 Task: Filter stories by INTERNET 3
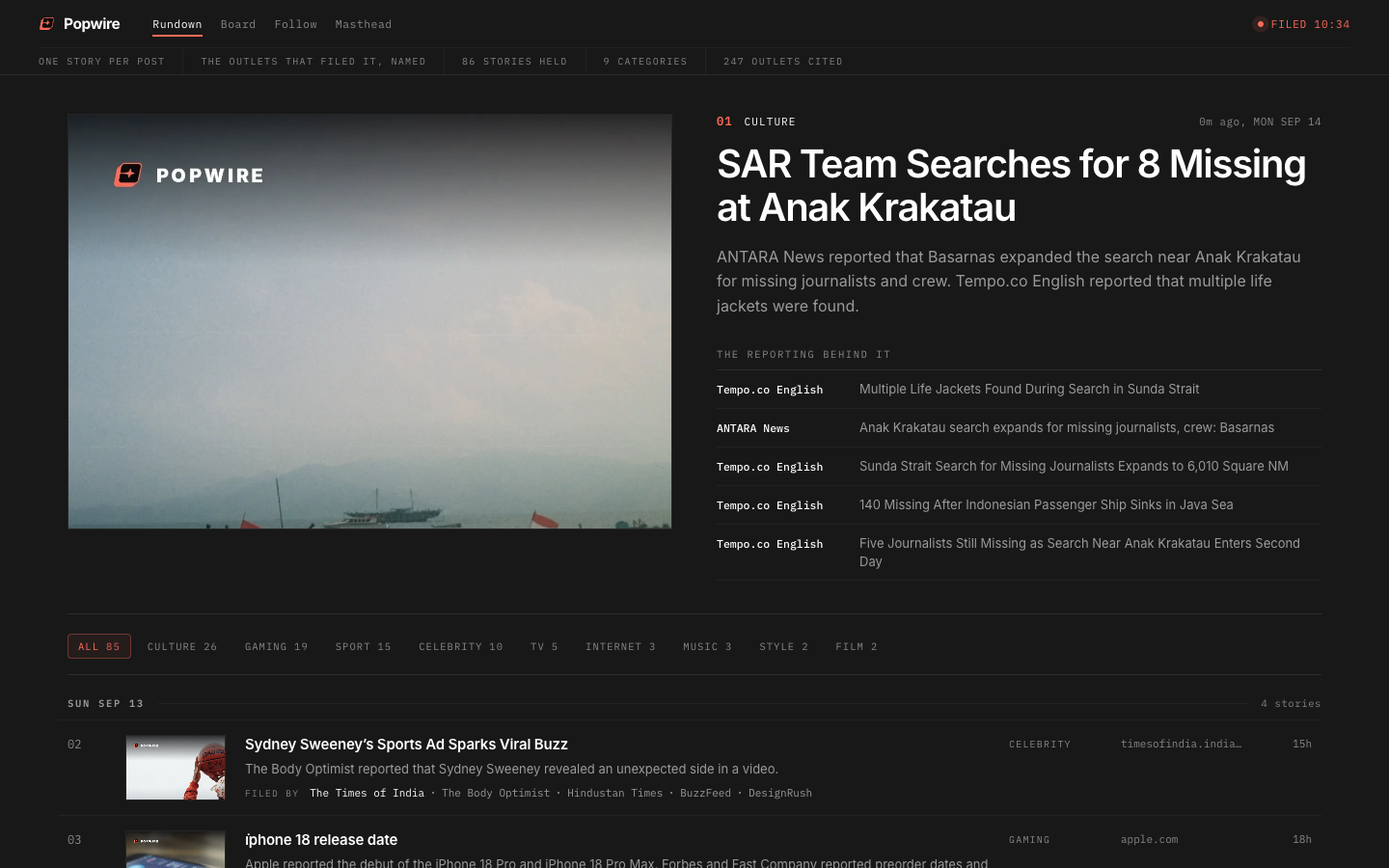pyautogui.click(x=620, y=646)
